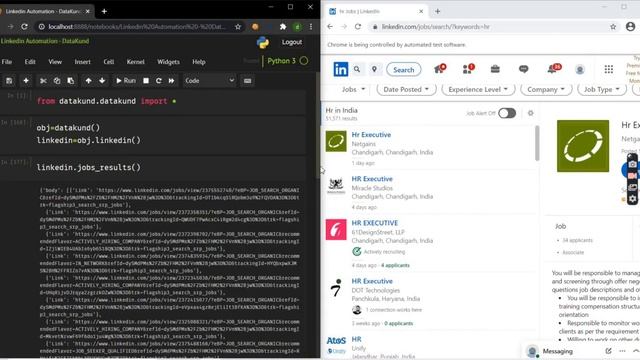Toggle the Job Alert switch on
640x360 pixels.
coord(507,113)
